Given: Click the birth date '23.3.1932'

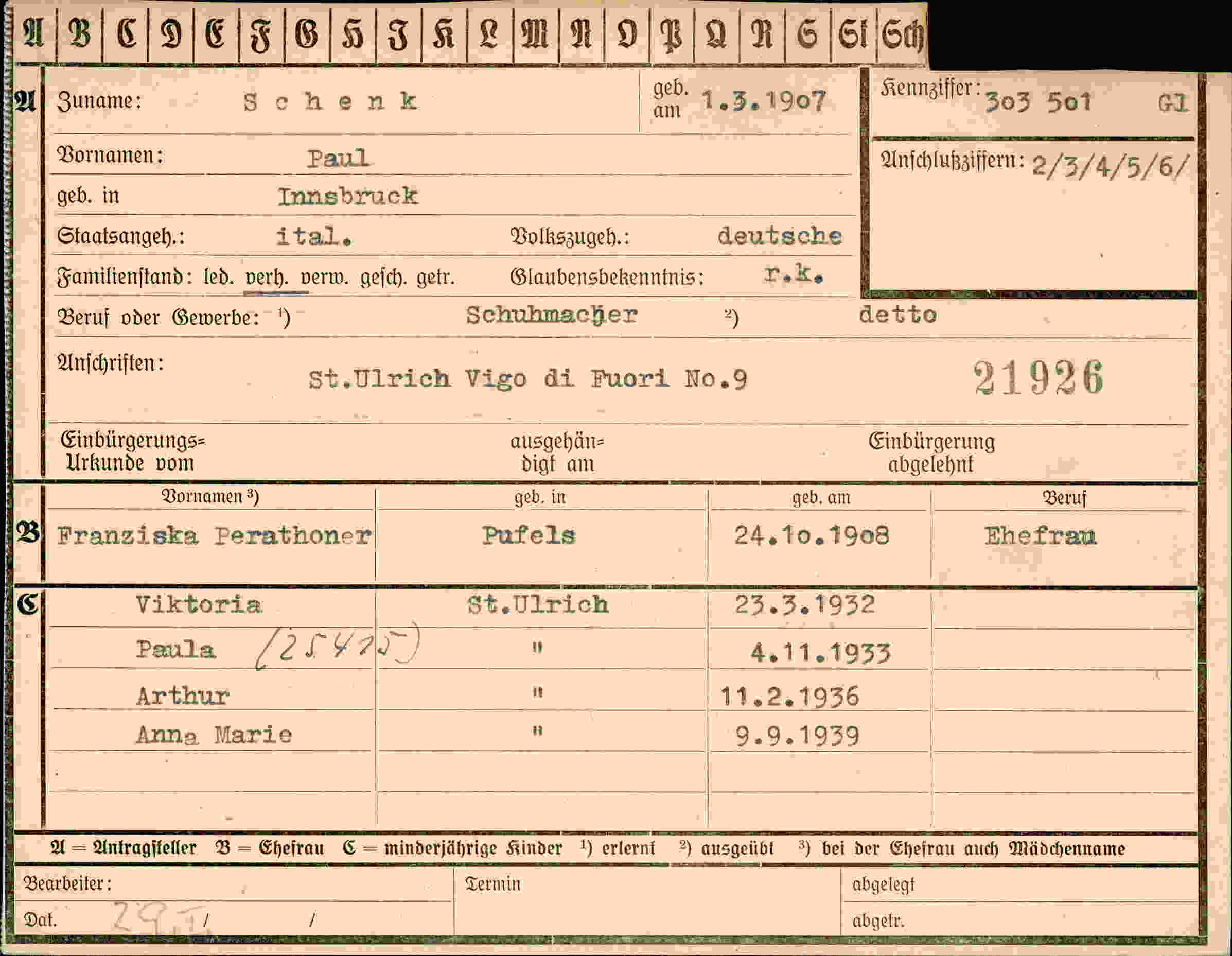Looking at the screenshot, I should [x=804, y=605].
